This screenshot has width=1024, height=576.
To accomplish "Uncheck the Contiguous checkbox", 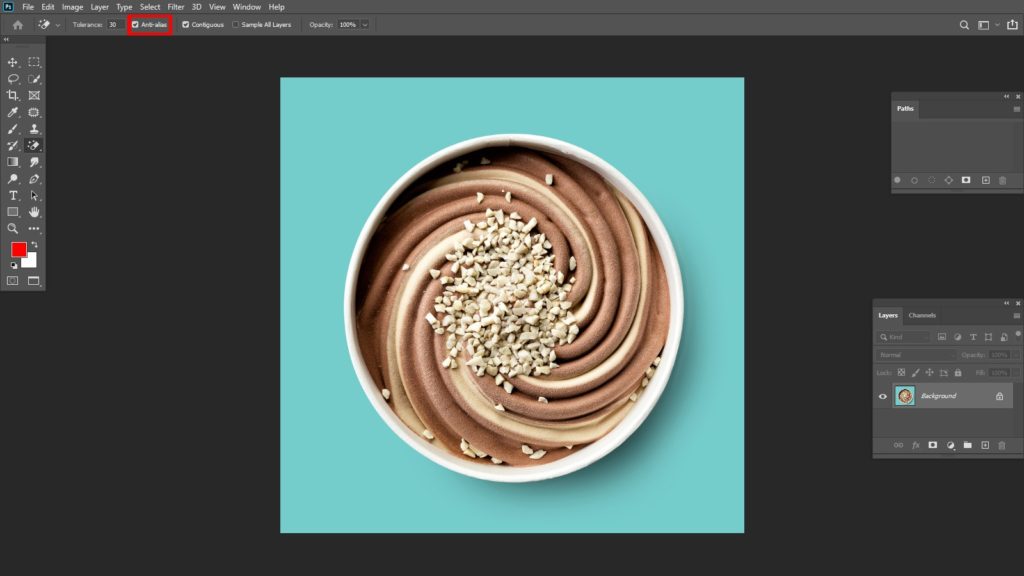I will [185, 25].
